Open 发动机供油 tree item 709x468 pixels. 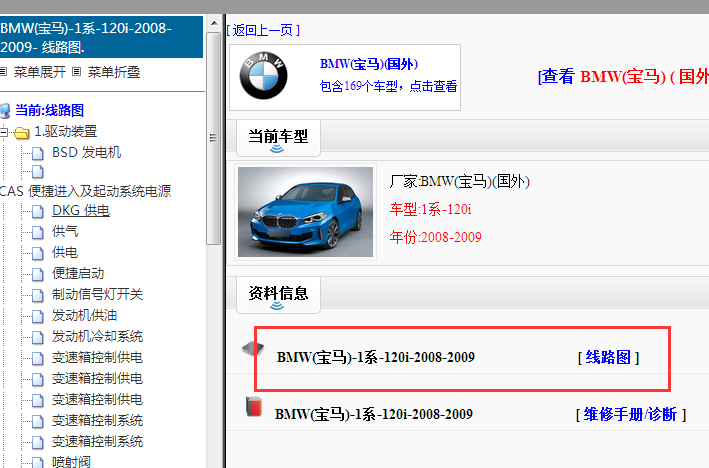click(x=84, y=315)
